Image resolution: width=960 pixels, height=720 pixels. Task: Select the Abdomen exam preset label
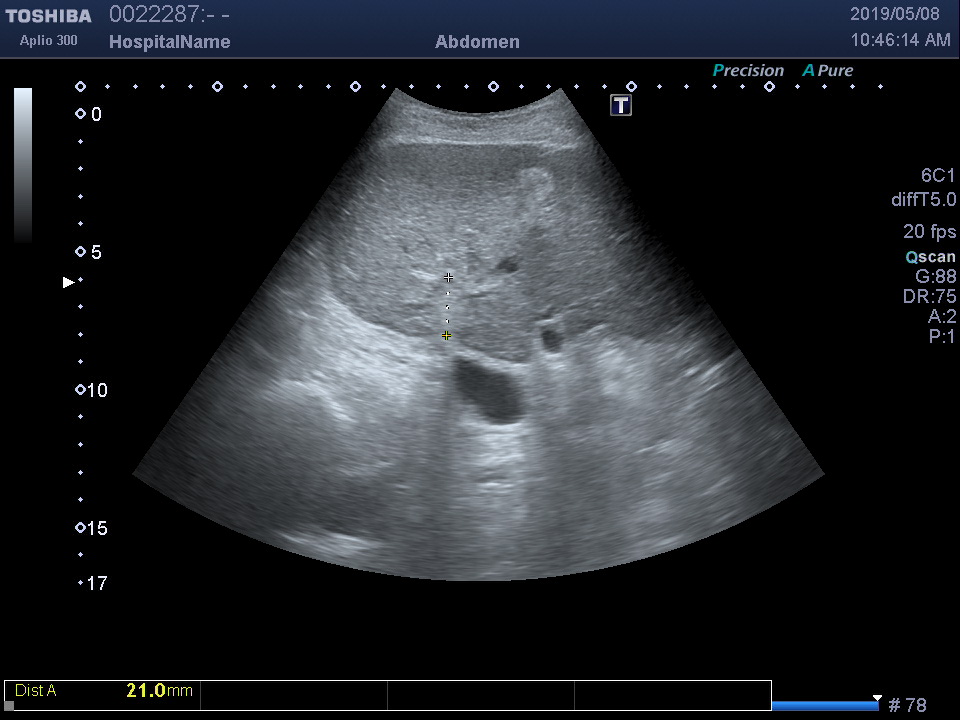pos(477,42)
